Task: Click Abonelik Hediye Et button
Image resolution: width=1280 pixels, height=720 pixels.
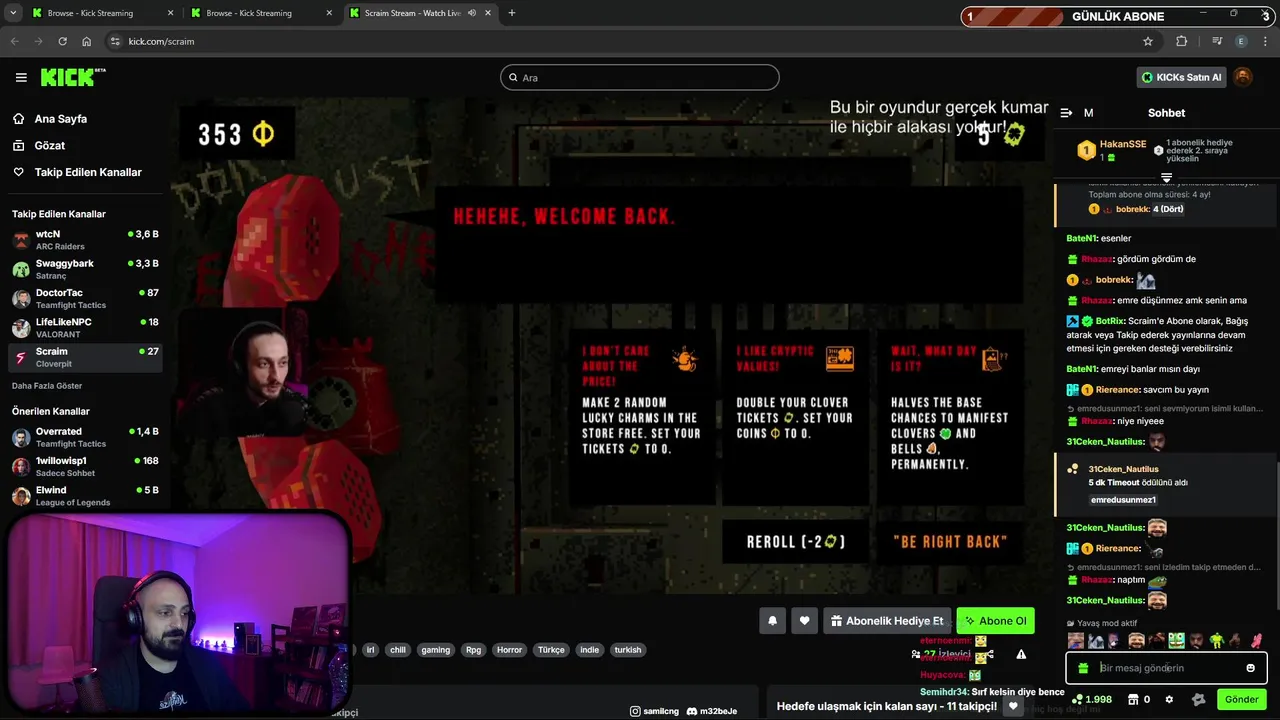Action: pyautogui.click(x=887, y=621)
